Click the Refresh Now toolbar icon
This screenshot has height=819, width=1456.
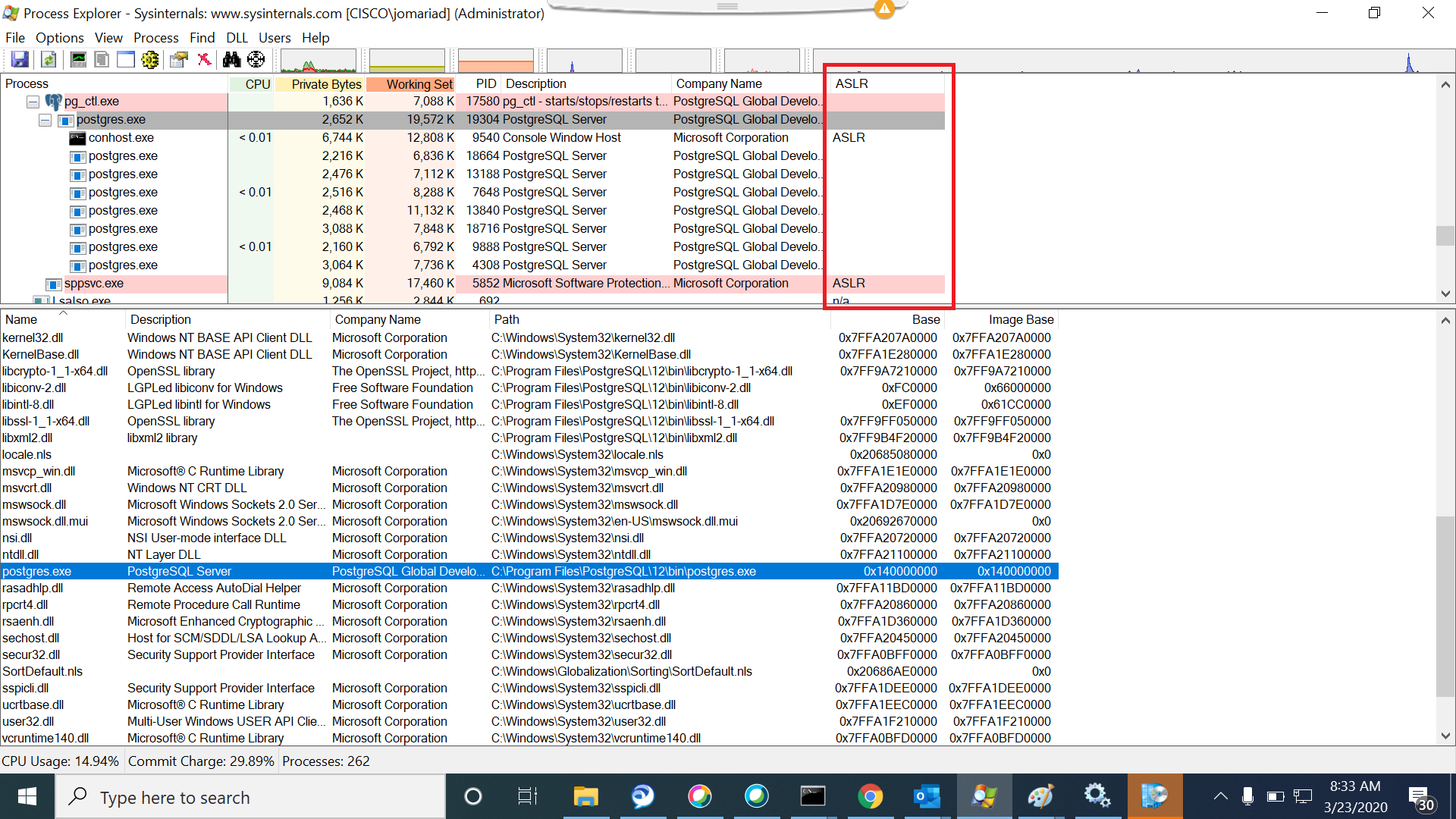49,59
